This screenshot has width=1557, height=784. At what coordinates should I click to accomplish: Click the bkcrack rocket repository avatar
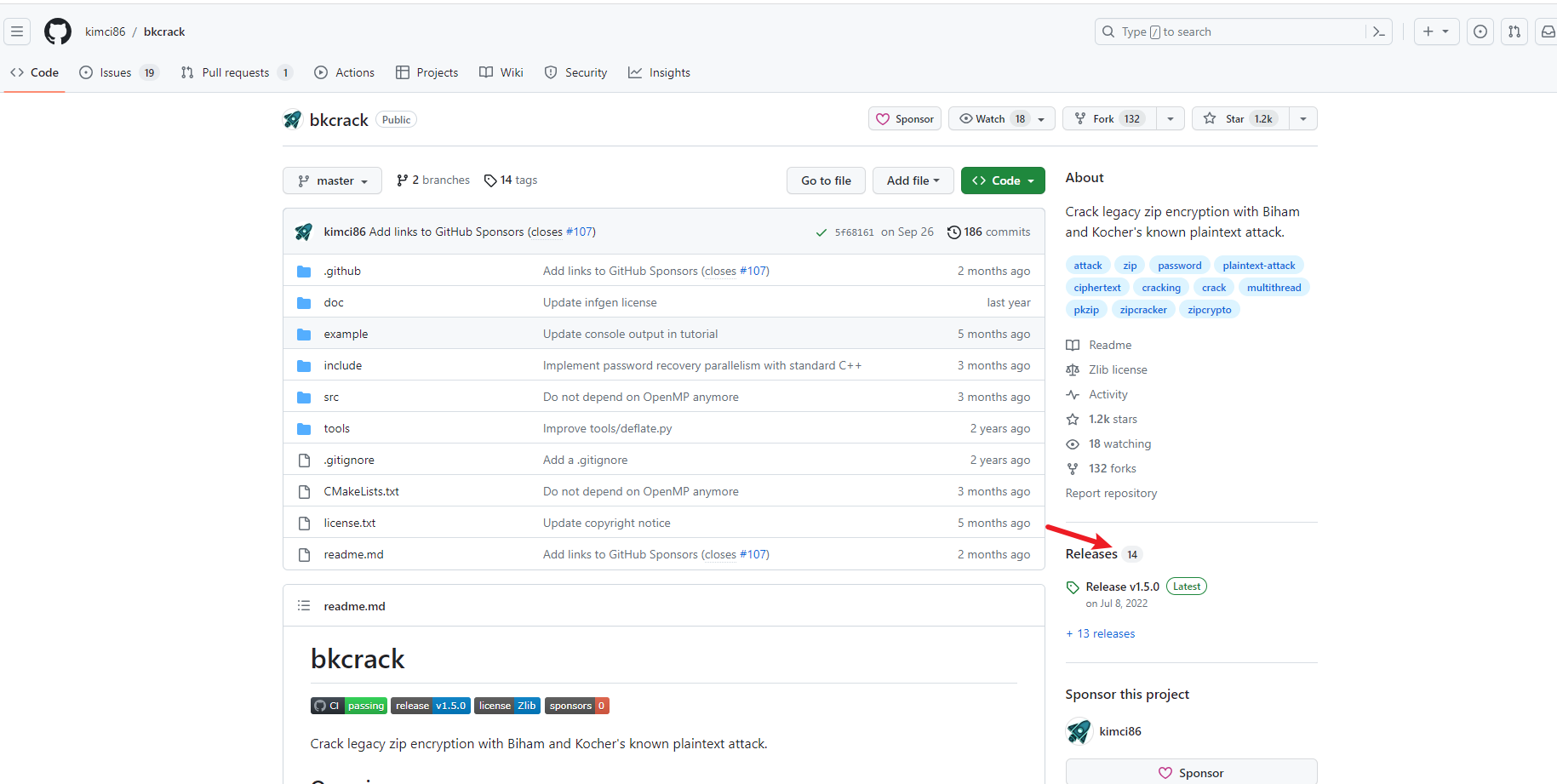click(293, 119)
